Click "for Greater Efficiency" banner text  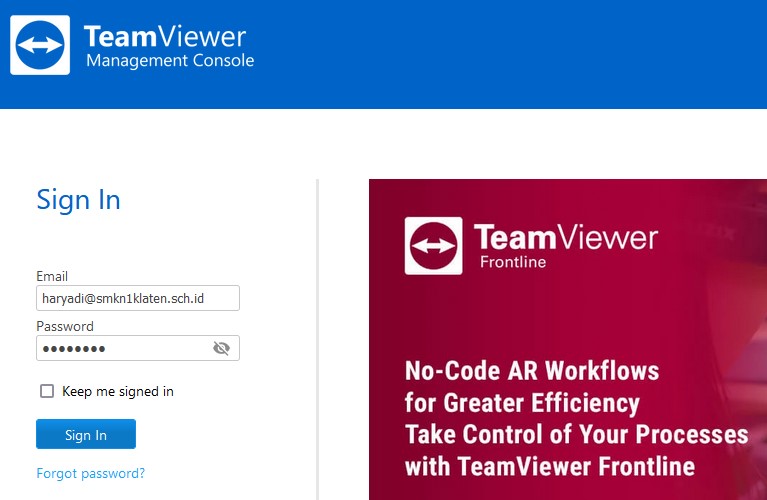click(521, 403)
